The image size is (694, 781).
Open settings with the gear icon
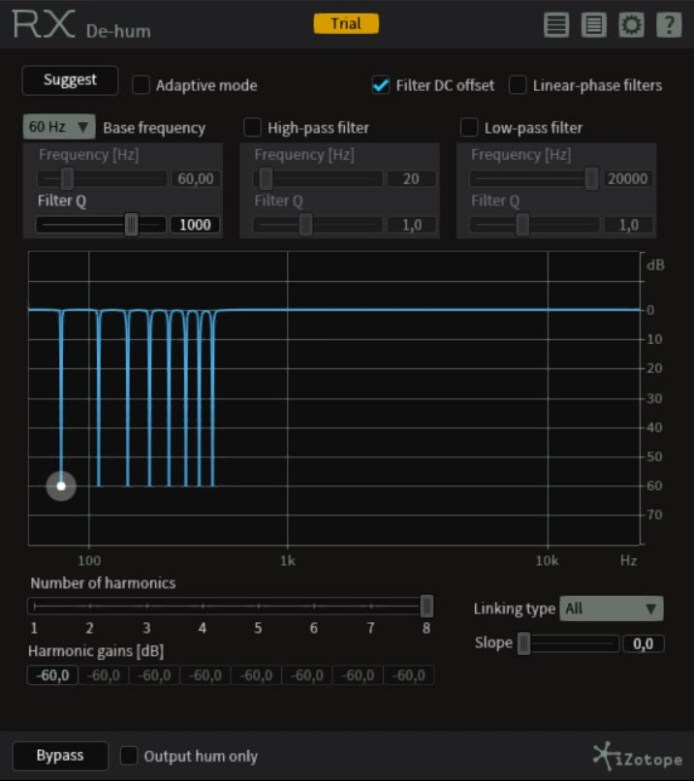(x=631, y=25)
